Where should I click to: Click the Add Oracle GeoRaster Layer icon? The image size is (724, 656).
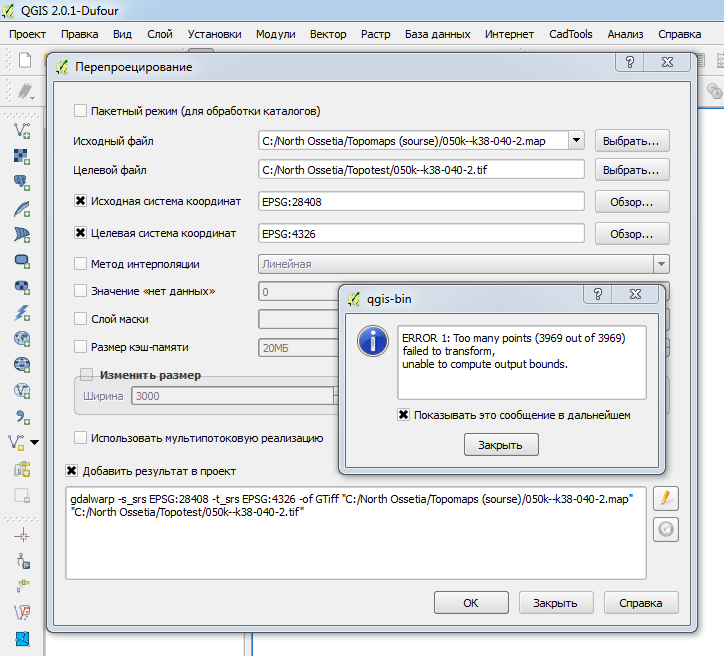pos(22,287)
